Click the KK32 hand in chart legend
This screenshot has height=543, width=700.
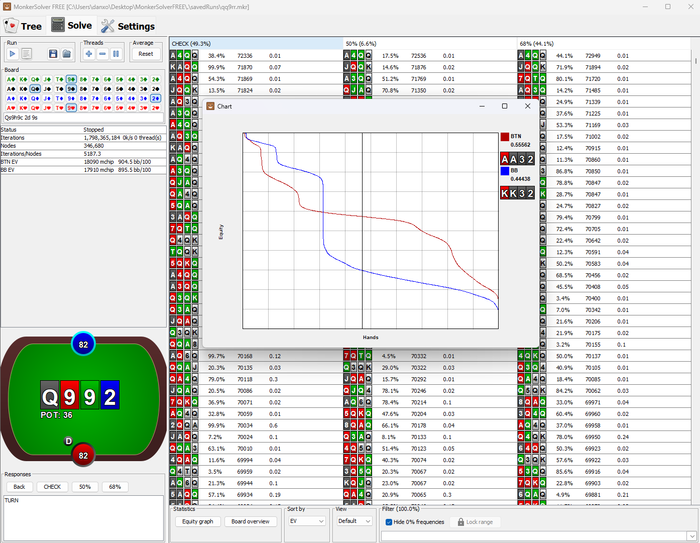(517, 193)
